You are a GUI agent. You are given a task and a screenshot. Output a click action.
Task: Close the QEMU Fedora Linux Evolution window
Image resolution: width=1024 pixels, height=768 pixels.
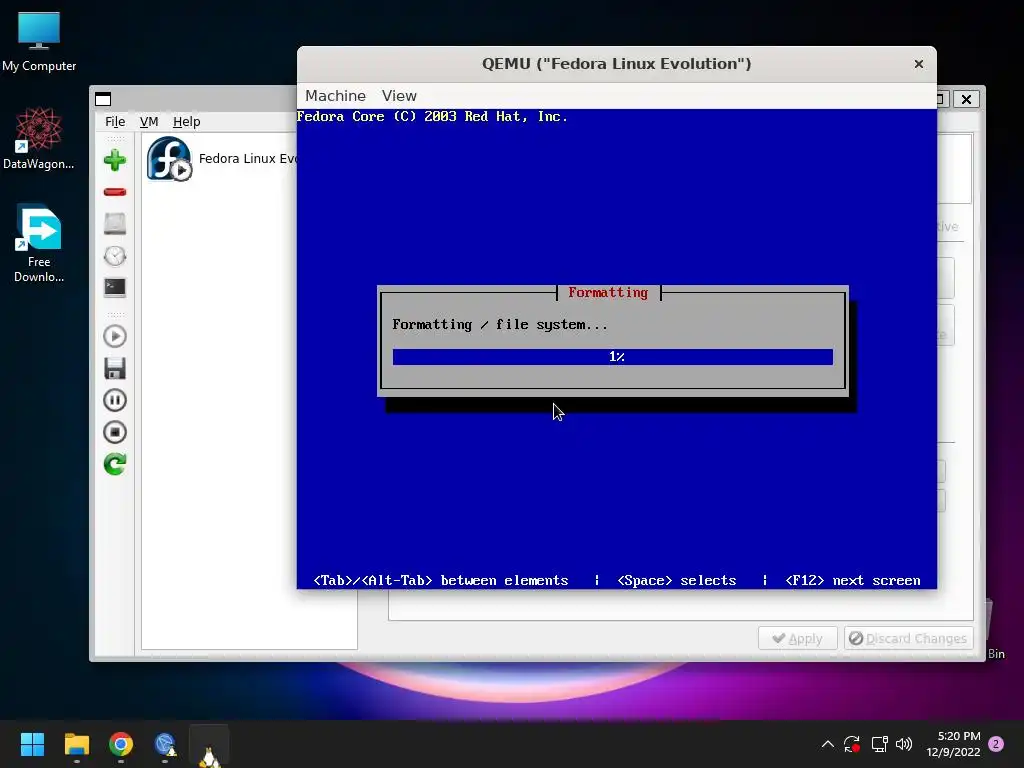coord(919,64)
